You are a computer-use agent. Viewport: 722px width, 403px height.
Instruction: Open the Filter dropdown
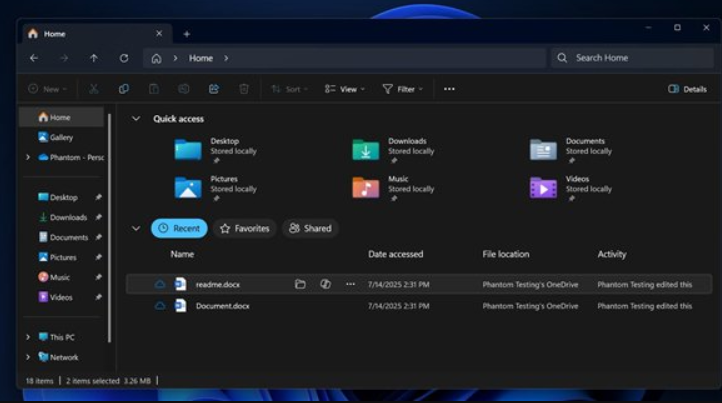tap(402, 89)
